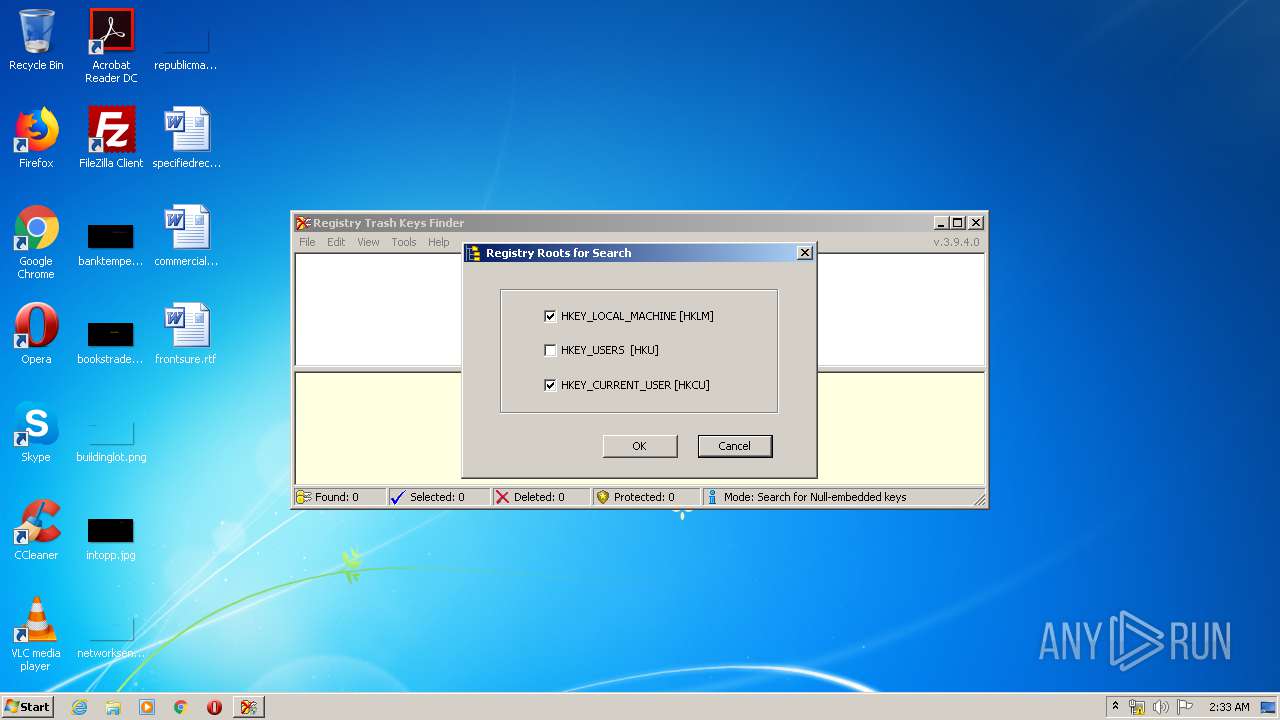
Task: Close the Registry Roots for Search dialog
Action: (x=804, y=253)
